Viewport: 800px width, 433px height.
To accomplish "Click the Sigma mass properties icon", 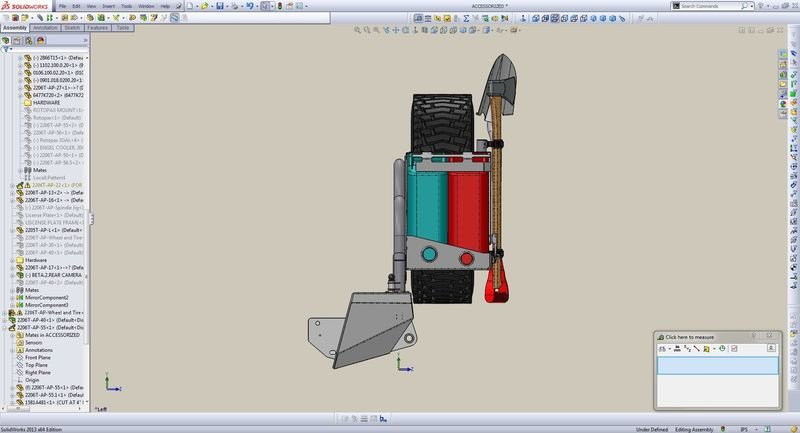I will click(x=466, y=18).
